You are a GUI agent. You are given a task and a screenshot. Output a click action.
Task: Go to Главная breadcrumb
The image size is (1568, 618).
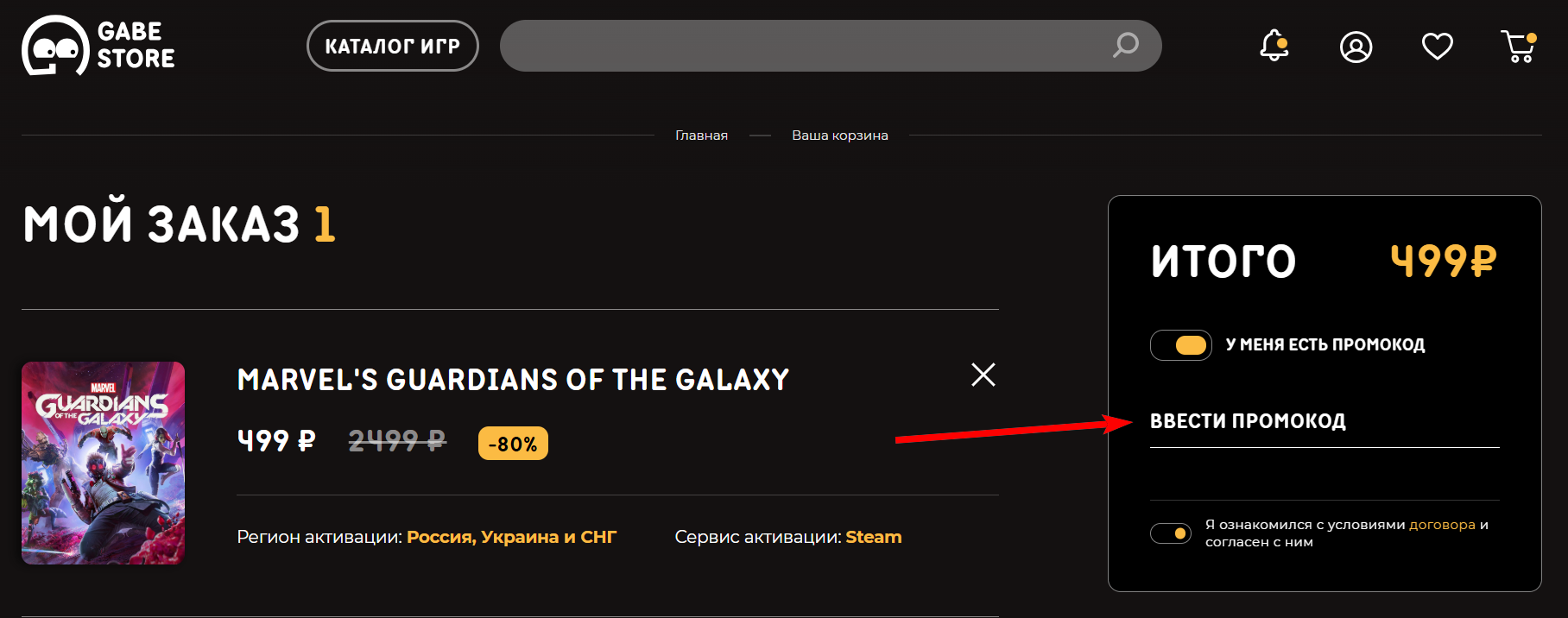(x=702, y=135)
